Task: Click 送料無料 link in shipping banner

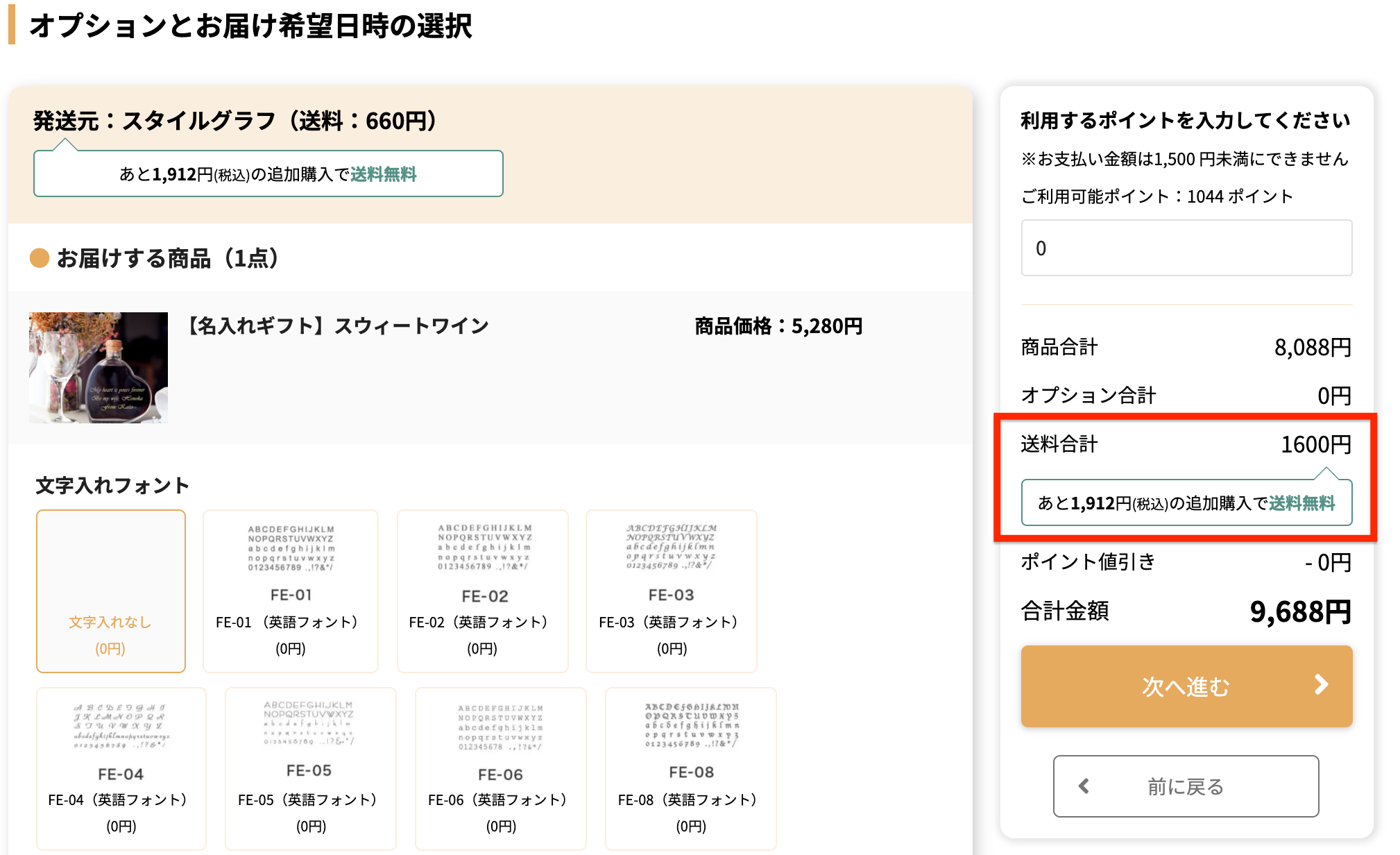Action: 383,174
